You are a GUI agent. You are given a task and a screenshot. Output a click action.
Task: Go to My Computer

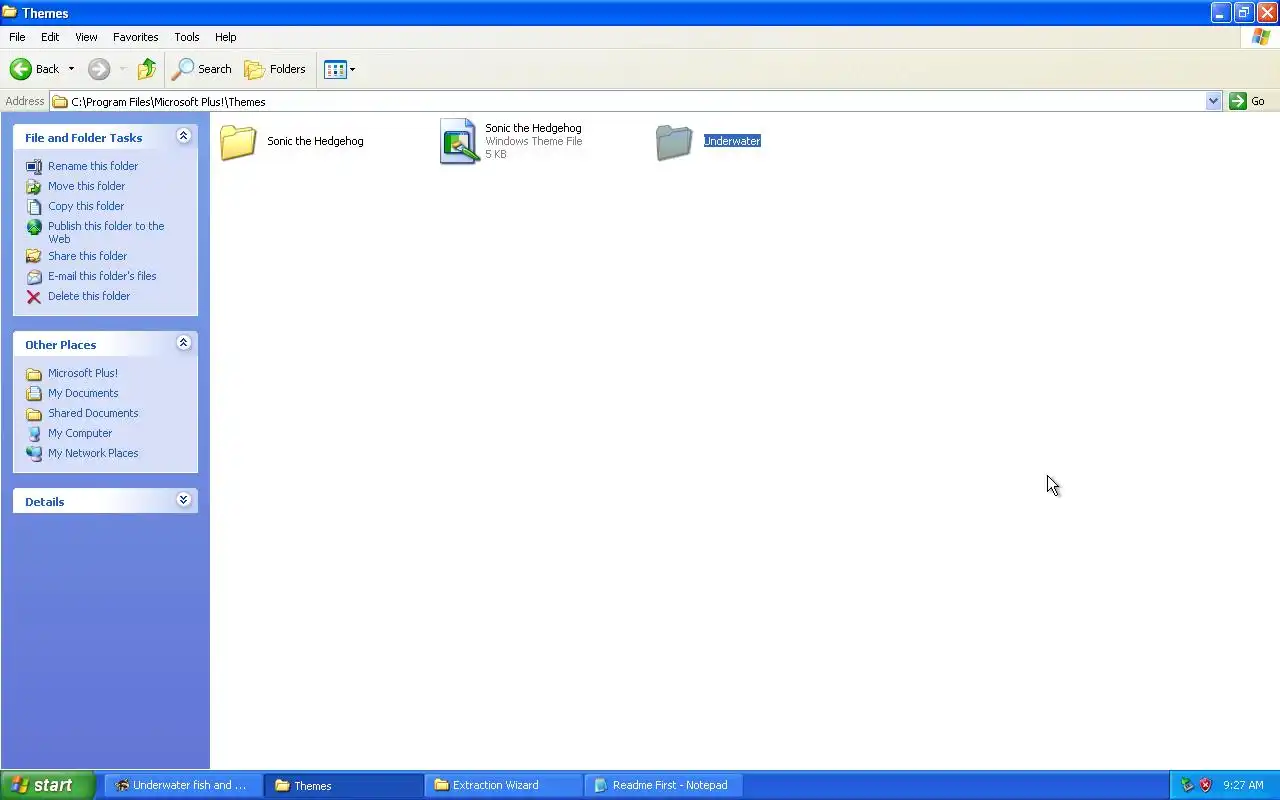pos(80,433)
